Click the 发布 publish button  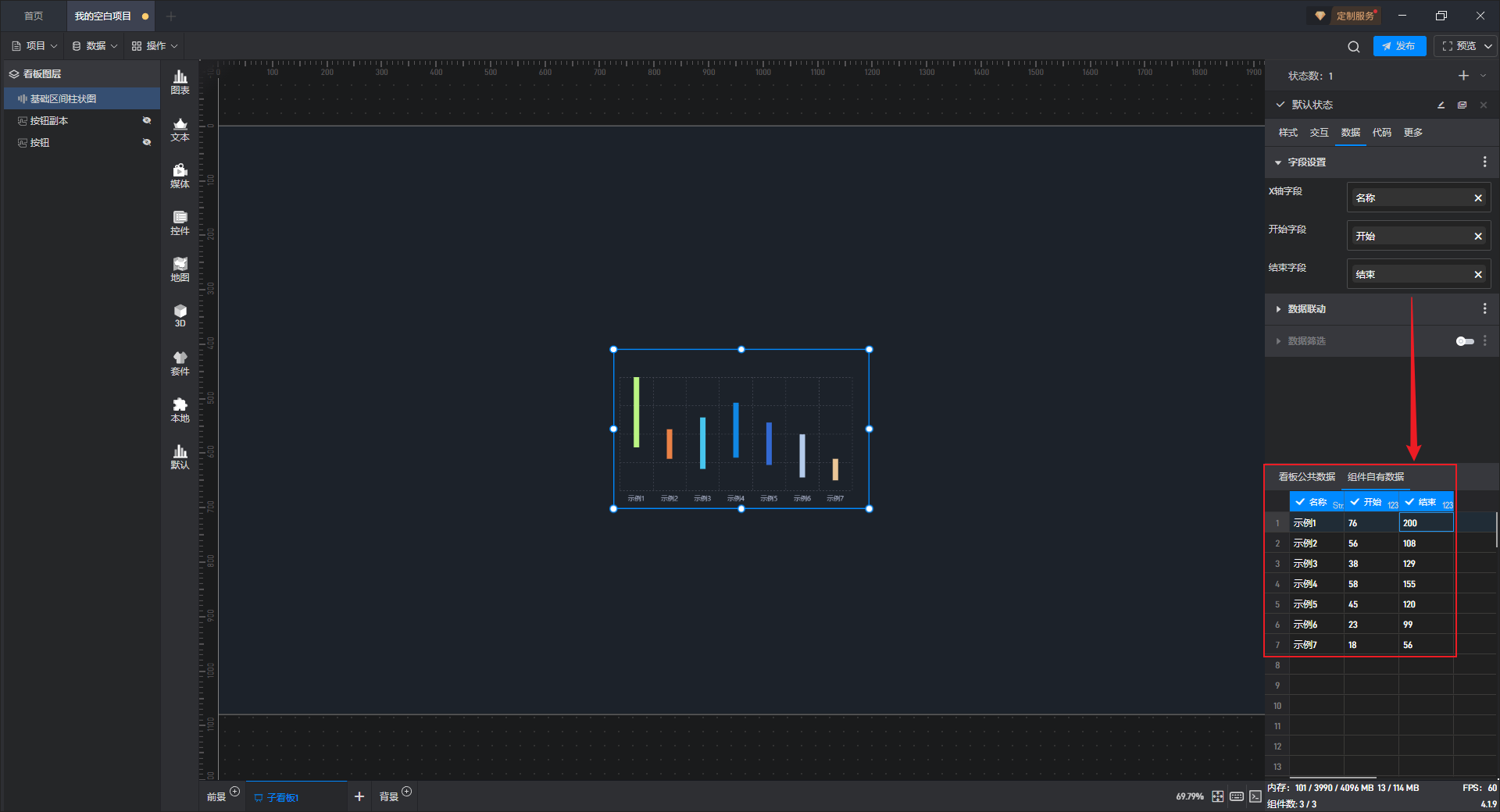click(x=1398, y=46)
